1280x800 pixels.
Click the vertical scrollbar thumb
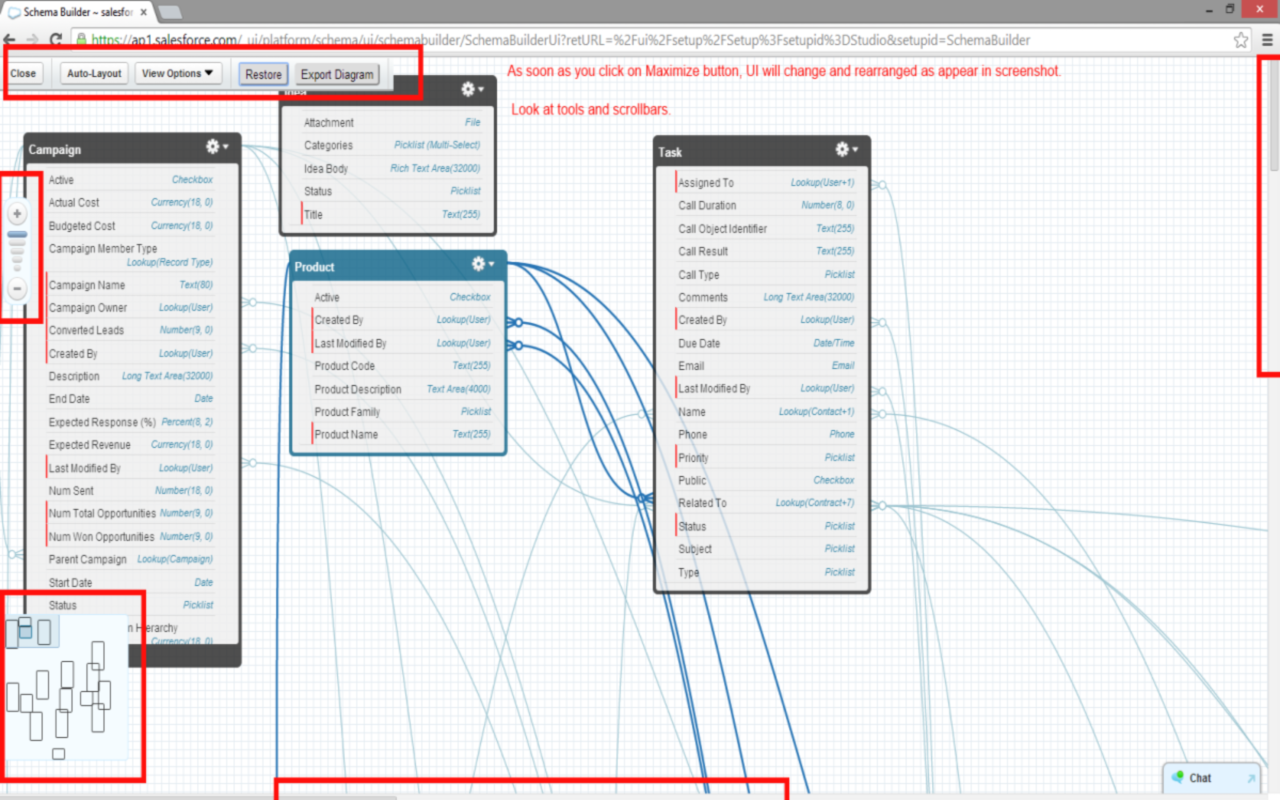point(1273,115)
